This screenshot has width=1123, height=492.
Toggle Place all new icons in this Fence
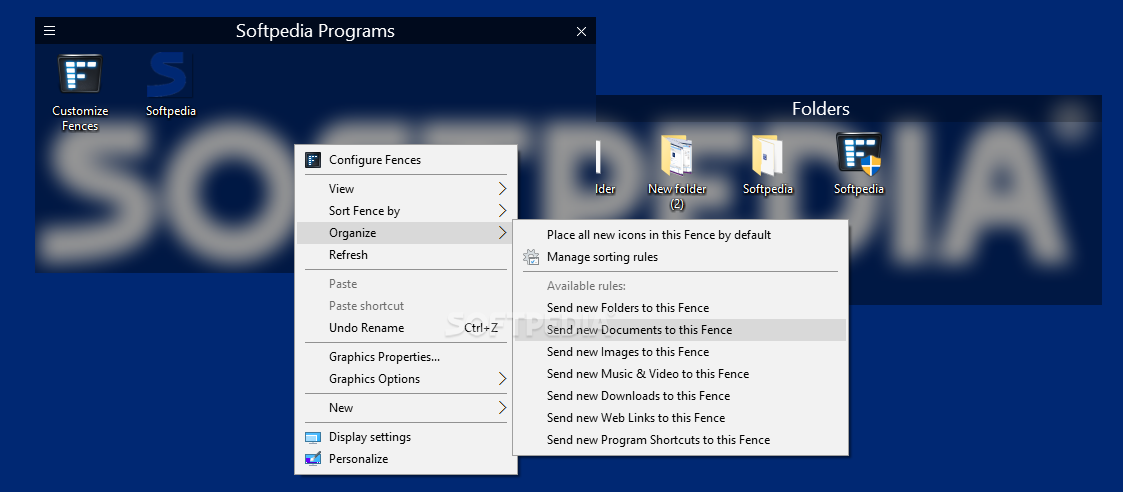(680, 234)
